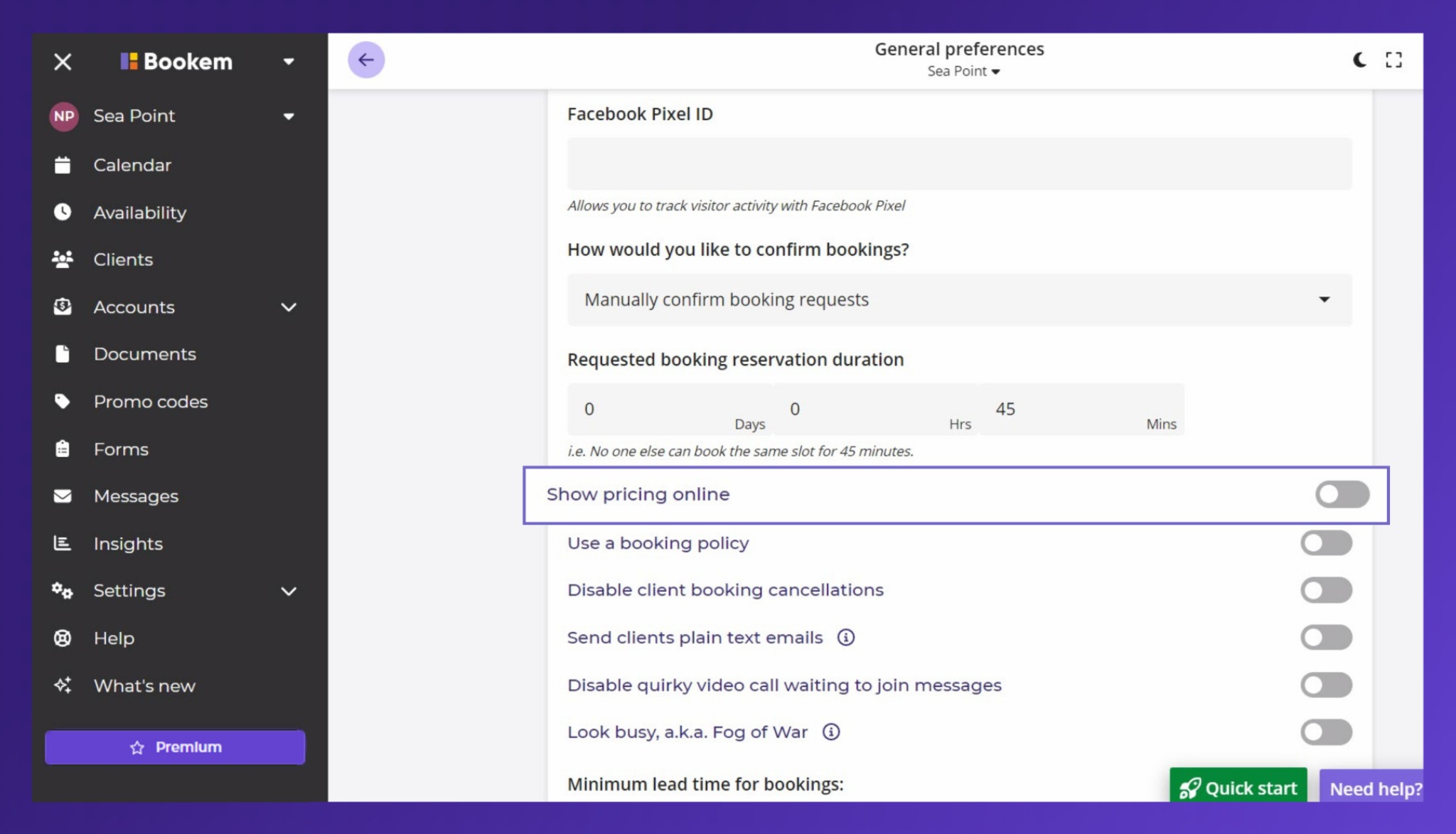This screenshot has width=1456, height=834.
Task: Click the Bookem logo
Action: [176, 61]
